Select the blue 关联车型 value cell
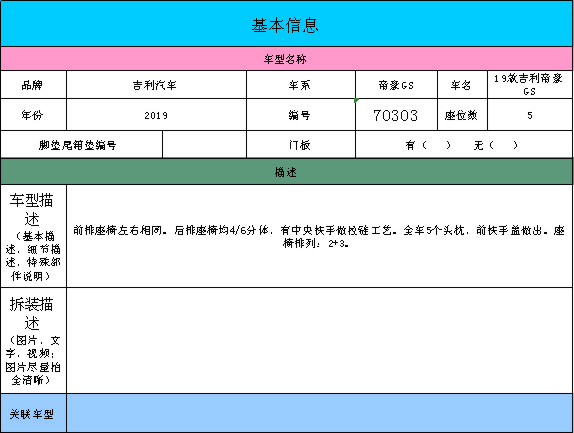Image resolution: width=574 pixels, height=433 pixels. point(319,413)
